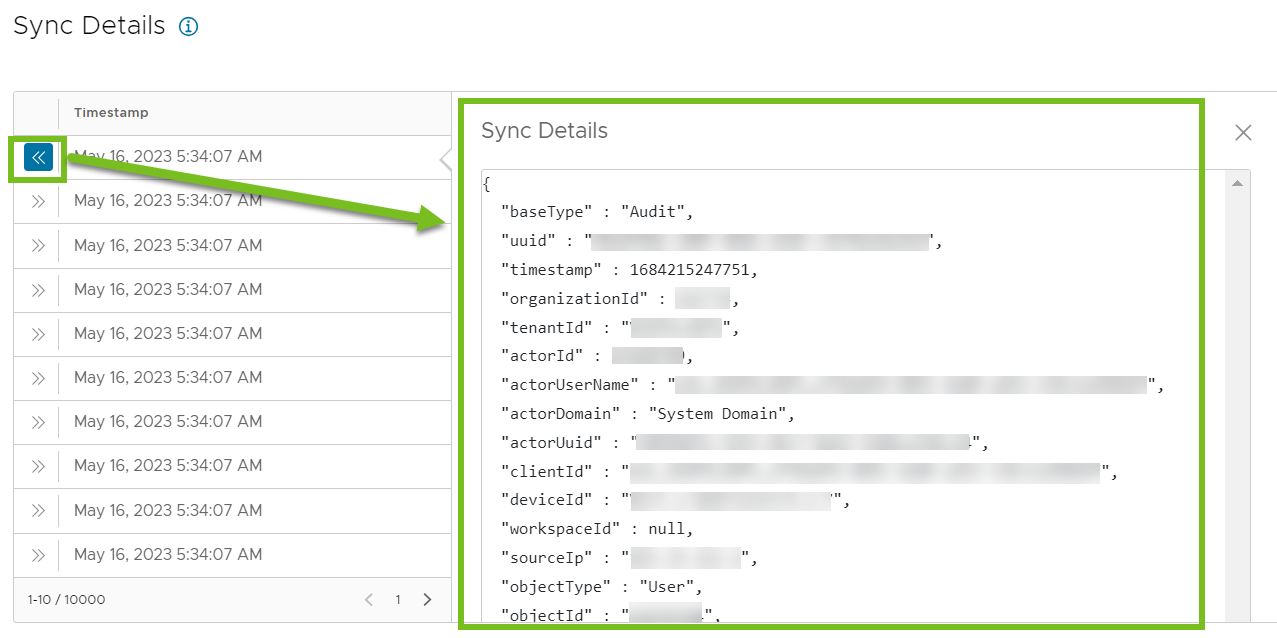Expand the third timestamp row's details
The image size is (1277, 638).
38,246
